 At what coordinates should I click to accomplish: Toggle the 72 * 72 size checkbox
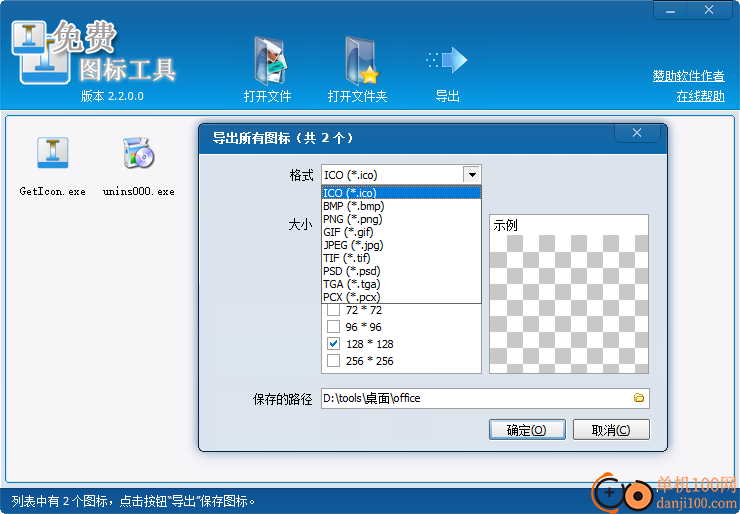333,310
